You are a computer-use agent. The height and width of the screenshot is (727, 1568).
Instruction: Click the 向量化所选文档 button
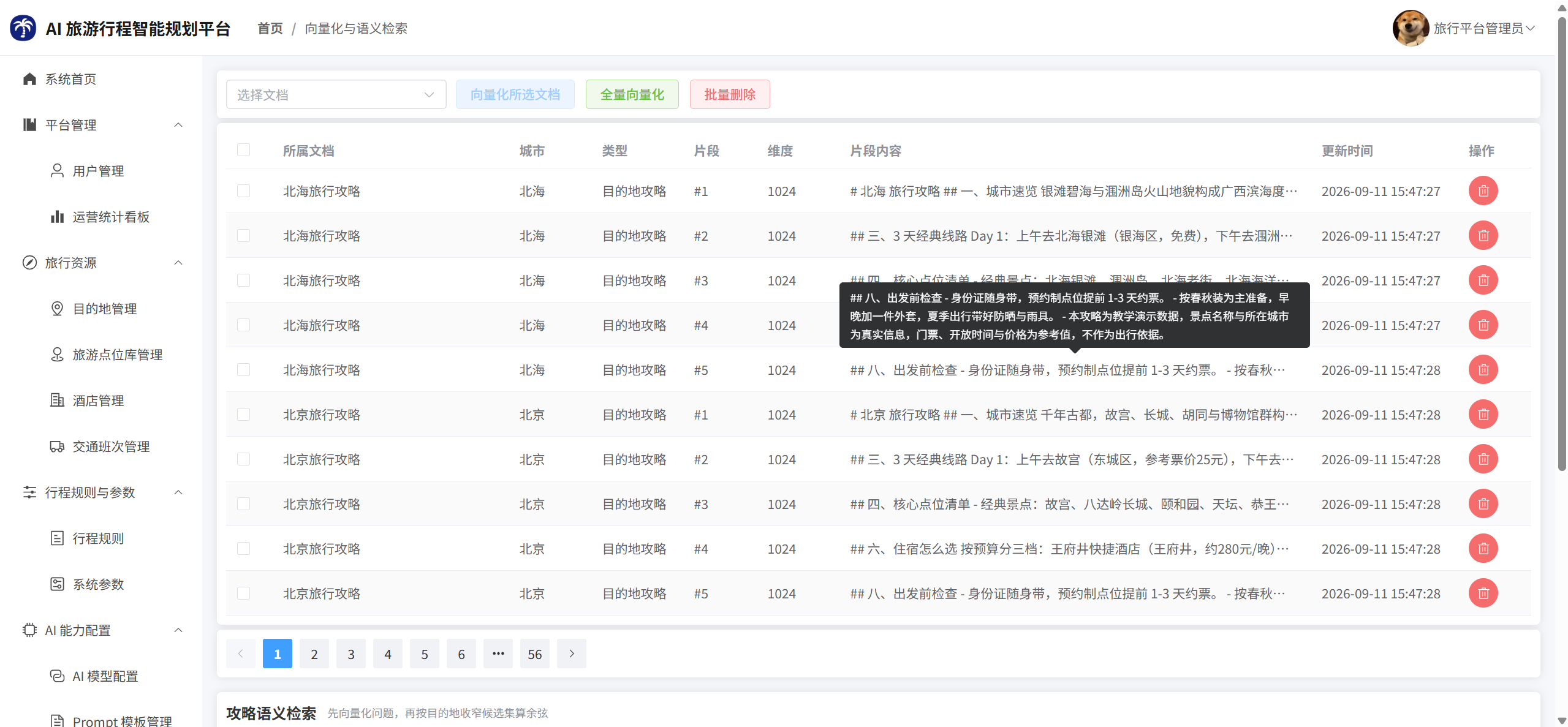(x=515, y=94)
